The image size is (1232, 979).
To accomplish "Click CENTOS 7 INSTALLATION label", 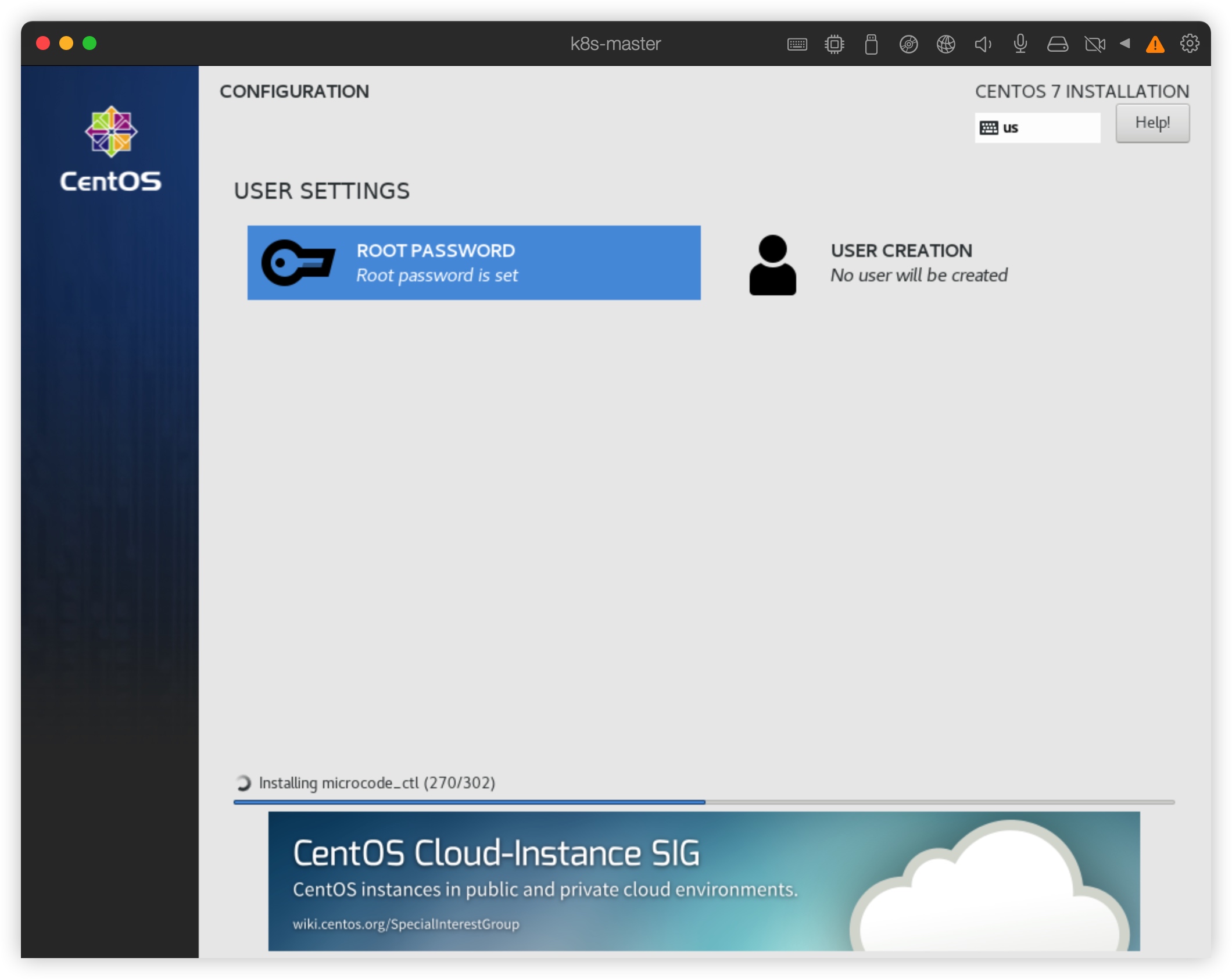I will coord(1082,91).
